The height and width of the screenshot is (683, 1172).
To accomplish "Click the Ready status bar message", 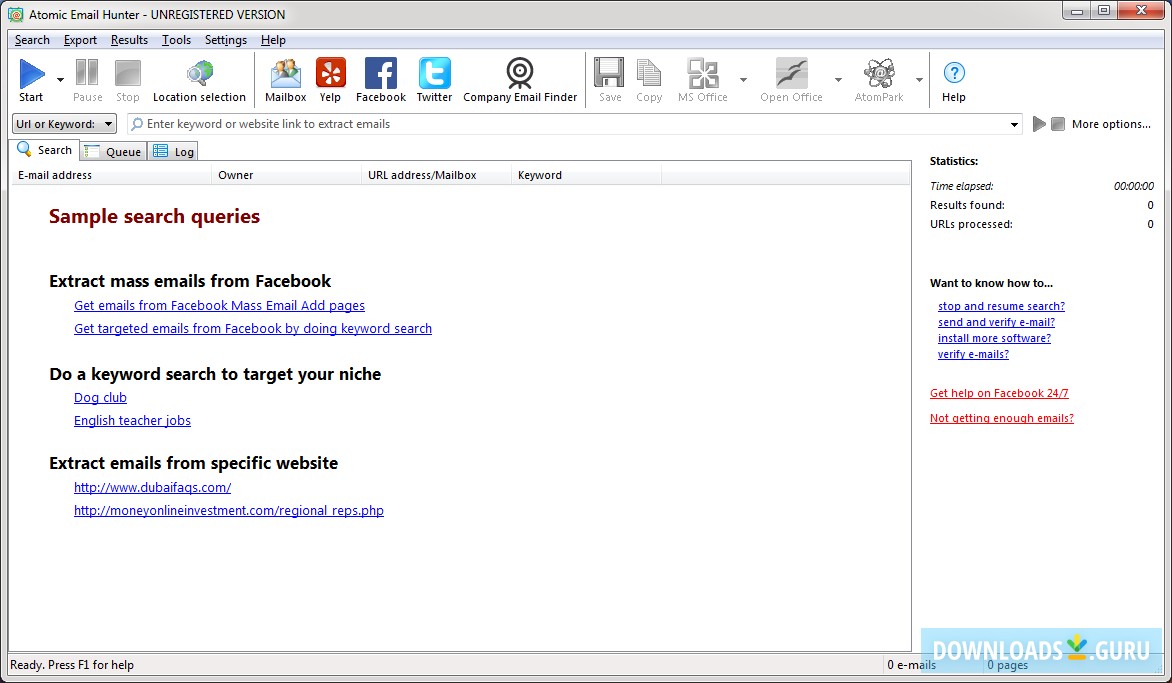I will point(72,665).
